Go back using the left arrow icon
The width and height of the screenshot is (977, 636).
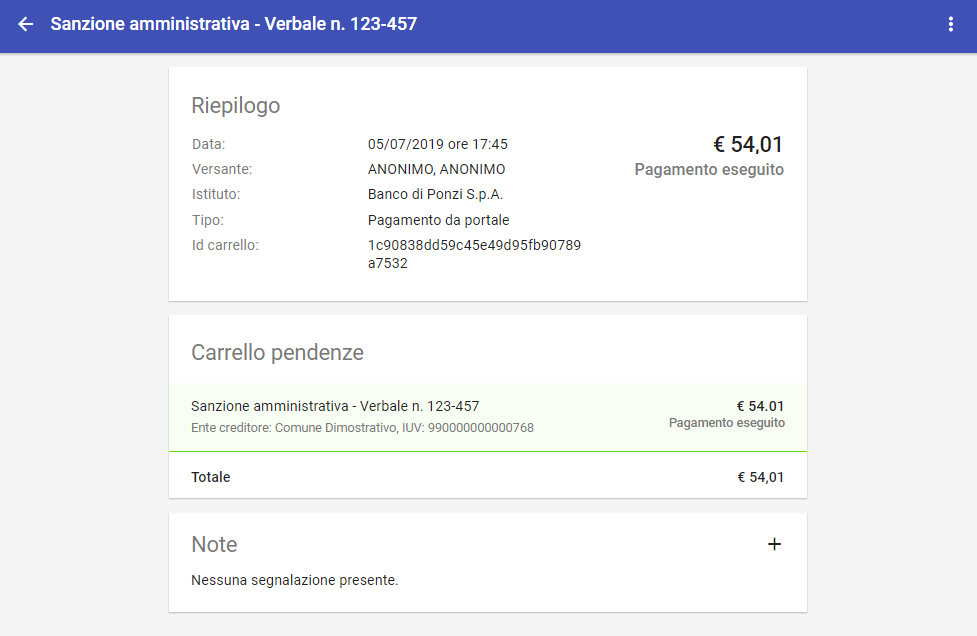click(26, 24)
